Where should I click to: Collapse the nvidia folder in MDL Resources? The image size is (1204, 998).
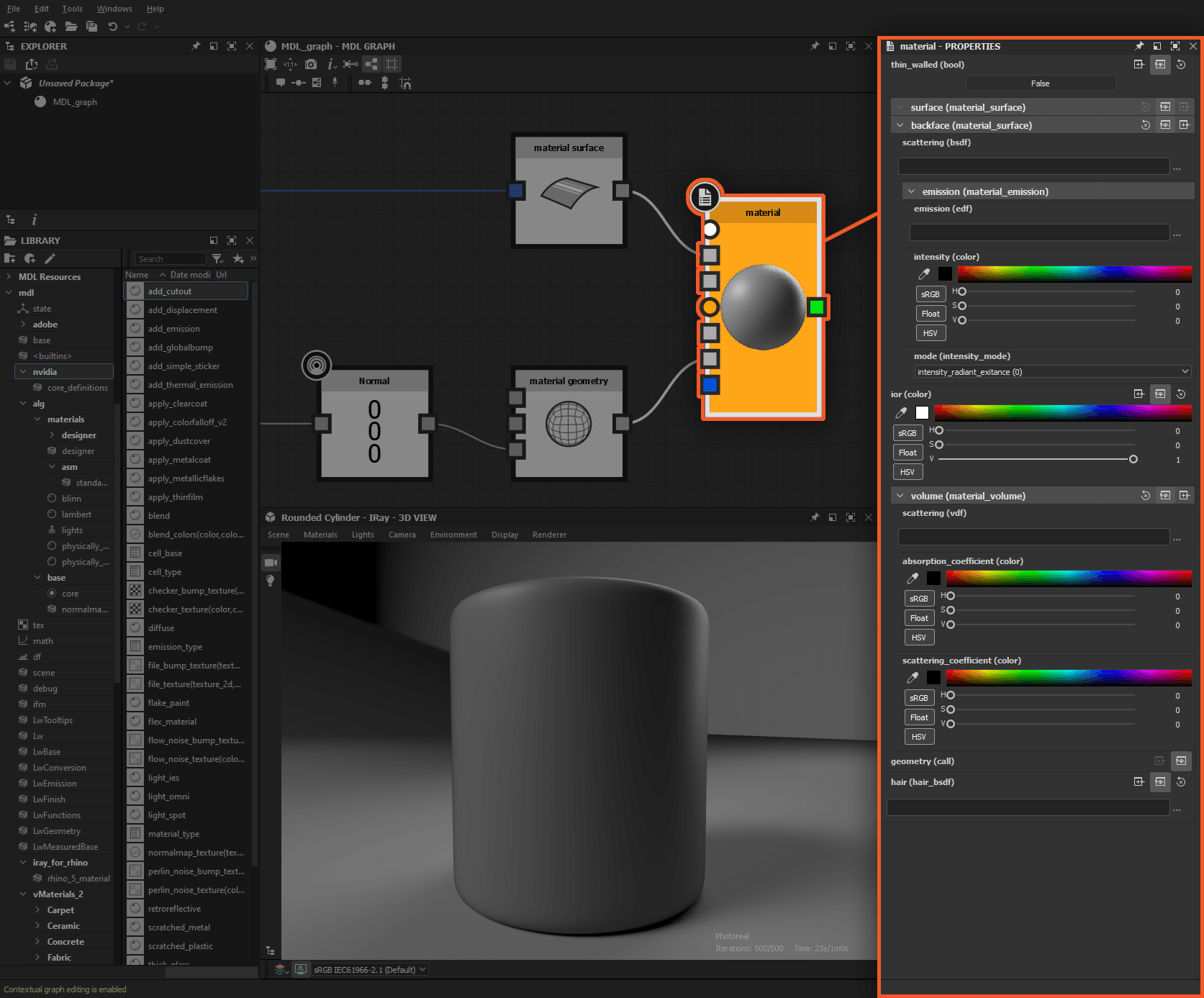(24, 371)
